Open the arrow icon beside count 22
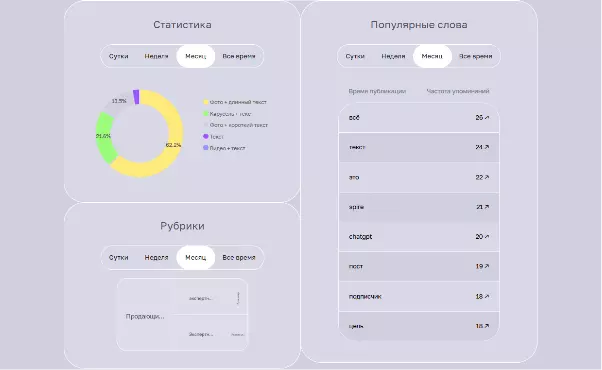Viewport: 602px width, 370px height. 487,177
